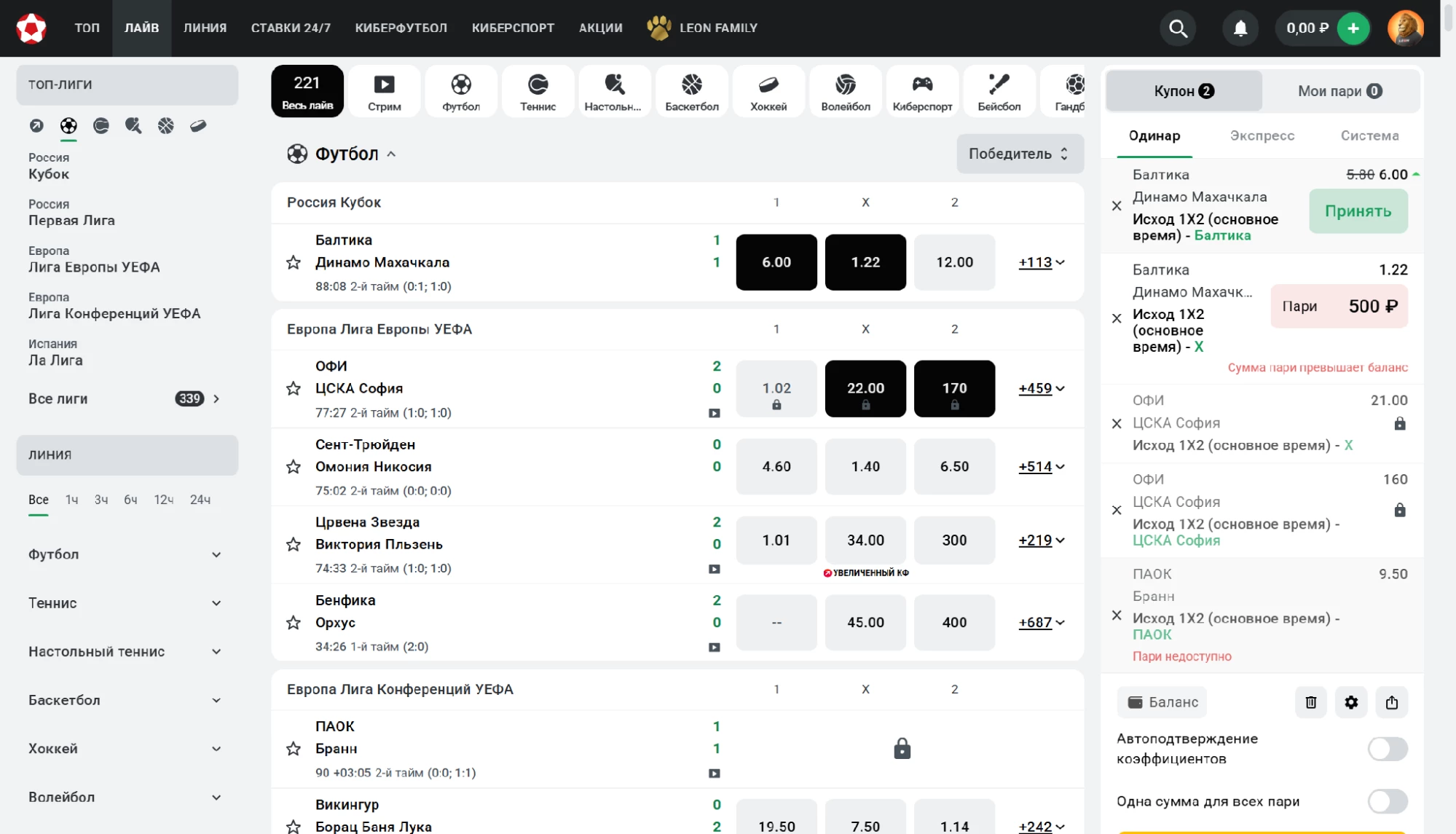Open coupon settings gear
Viewport: 1456px width, 834px height.
click(1351, 702)
